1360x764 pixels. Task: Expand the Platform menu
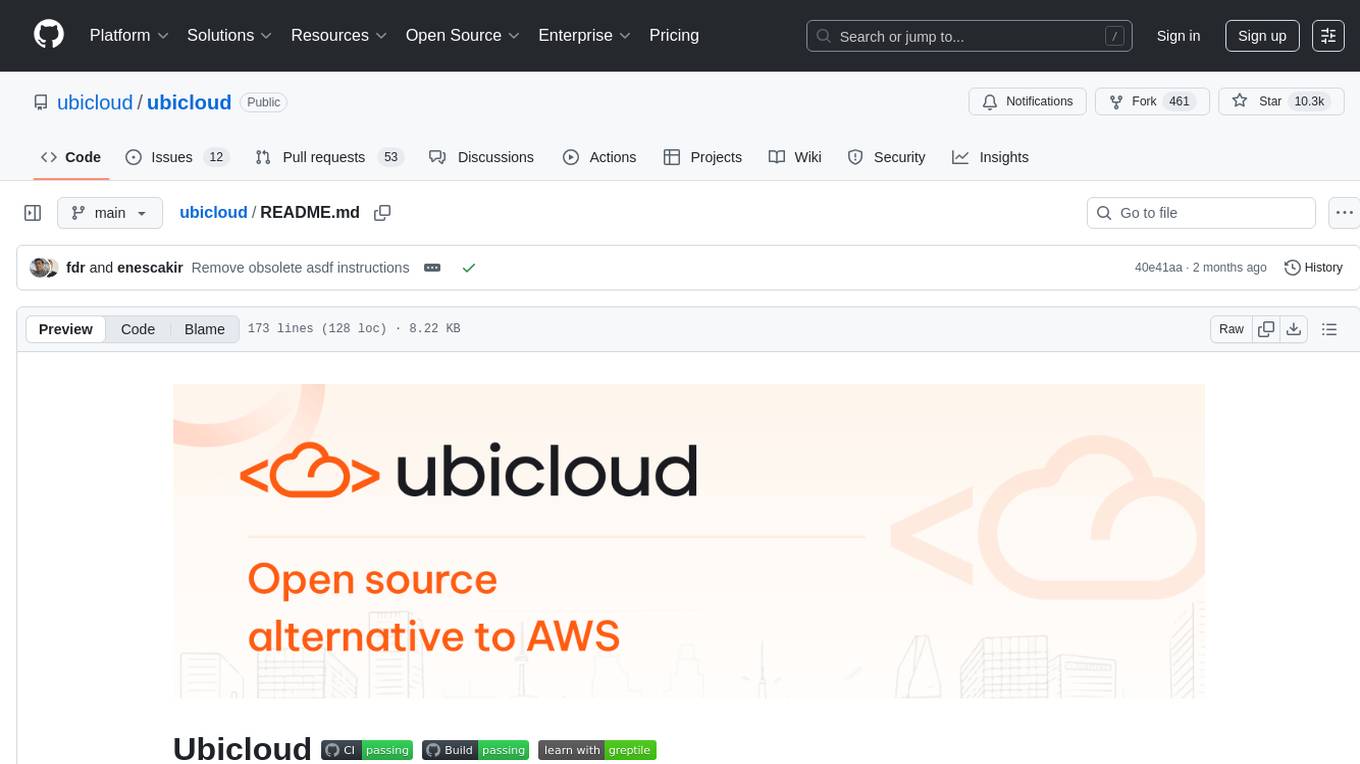(129, 35)
